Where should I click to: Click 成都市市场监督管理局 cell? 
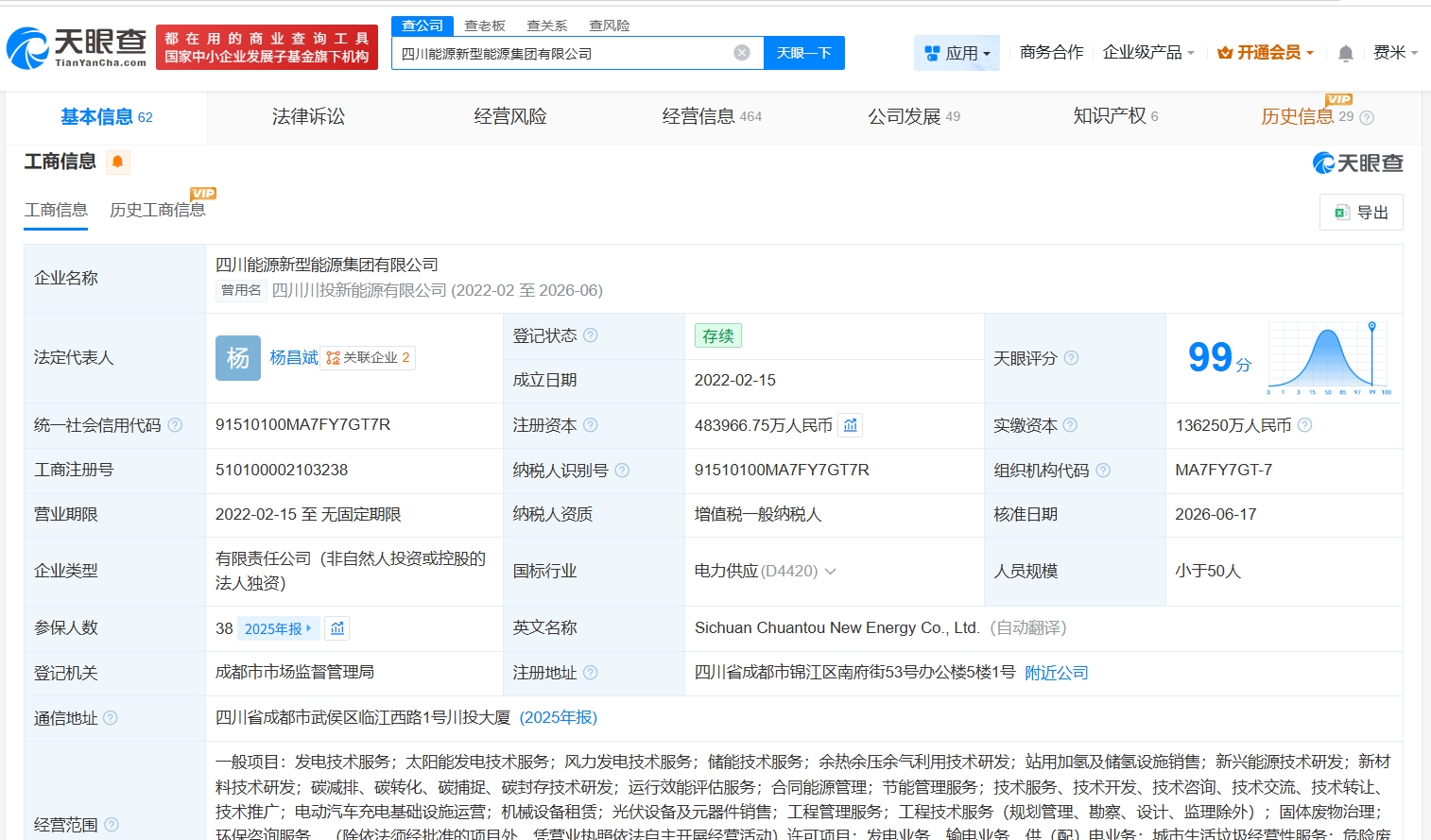point(295,673)
